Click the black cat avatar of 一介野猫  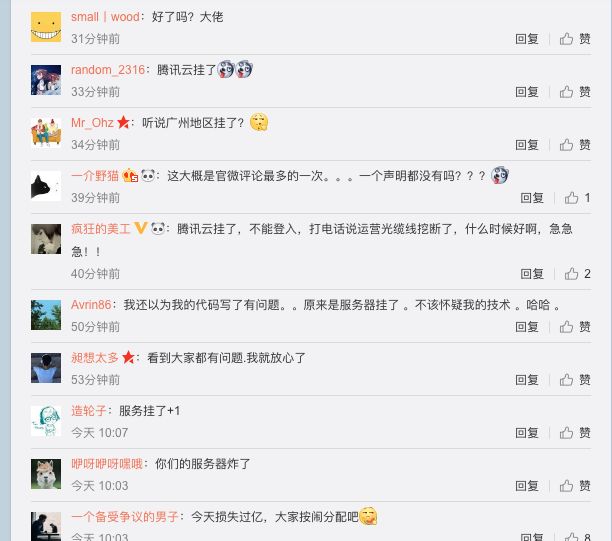(46, 186)
